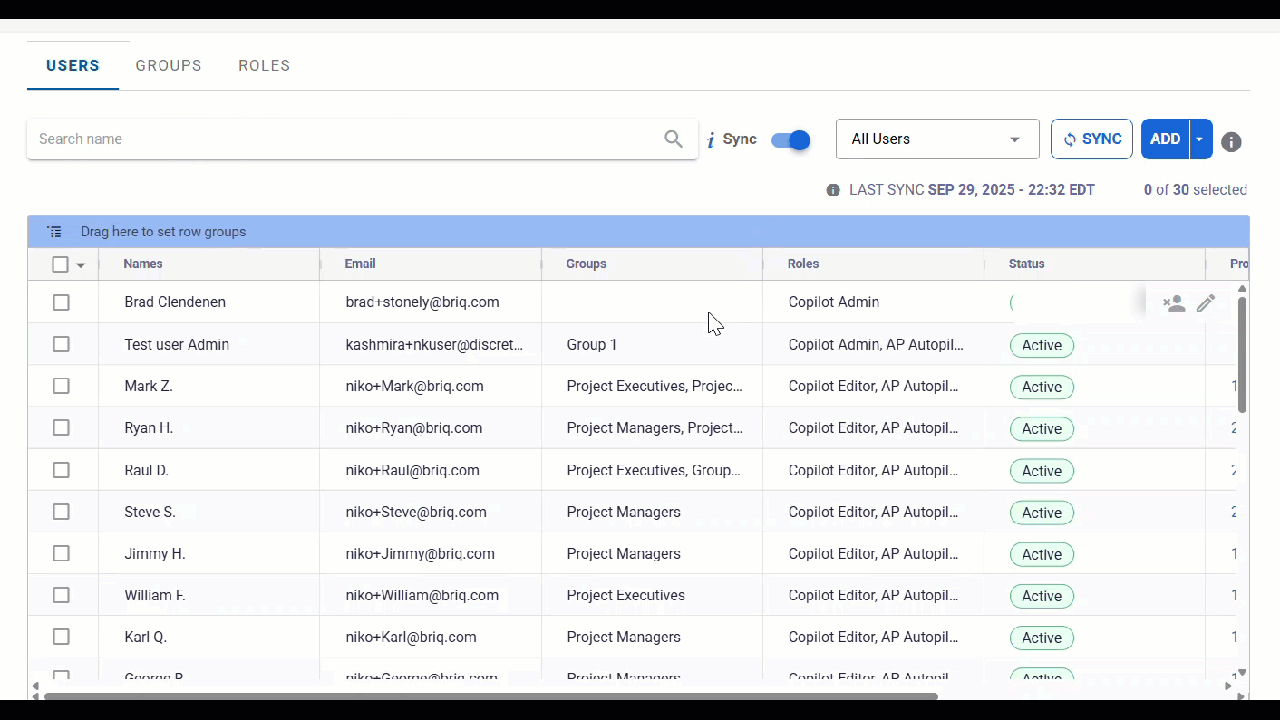Image resolution: width=1280 pixels, height=720 pixels.
Task: Select the Brad Clendenen row checkbox
Action: click(x=61, y=302)
